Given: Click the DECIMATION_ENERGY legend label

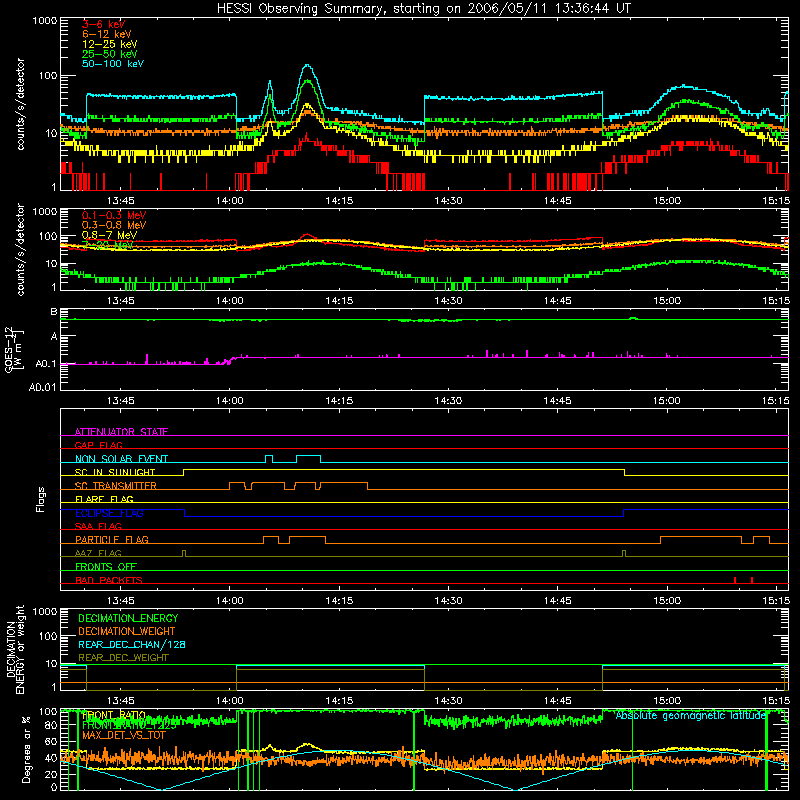Looking at the screenshot, I should tap(128, 618).
